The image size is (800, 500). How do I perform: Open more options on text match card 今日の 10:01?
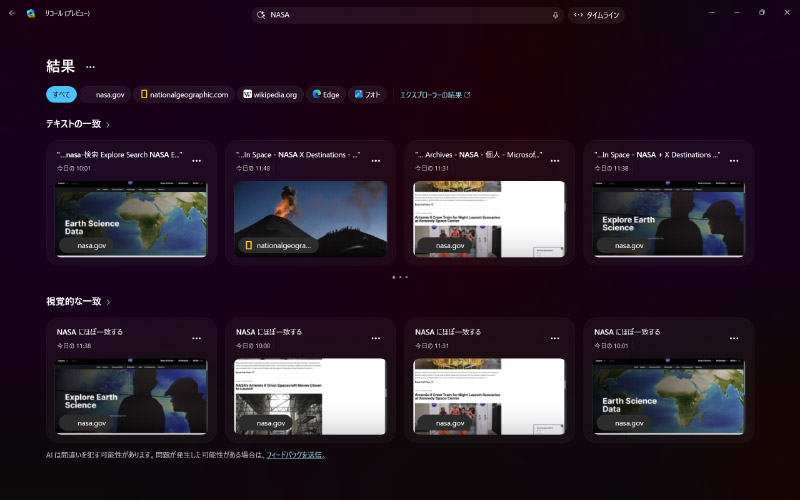(196, 161)
